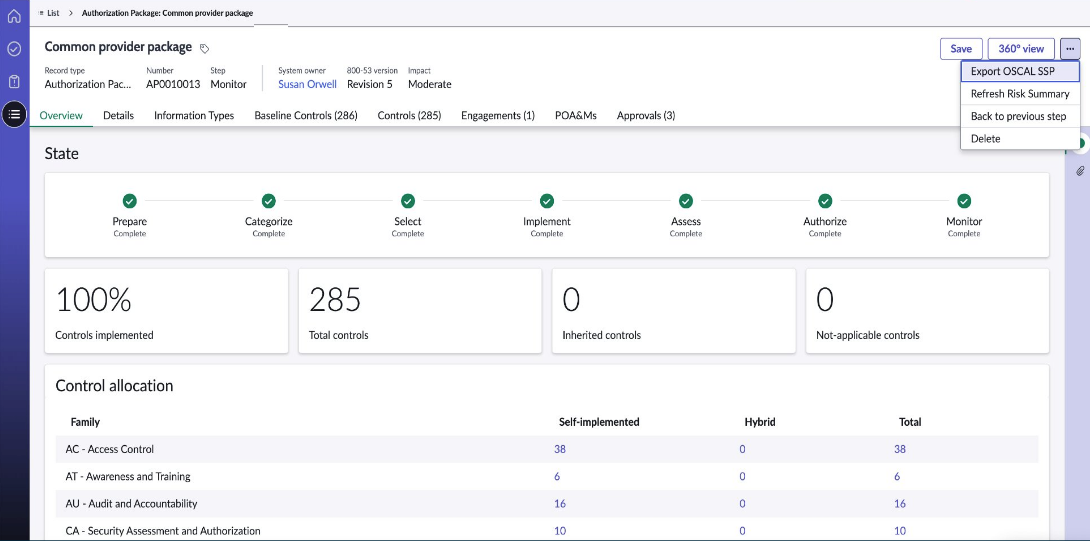Click the List breadcrumb link
1090x541 pixels.
click(x=49, y=13)
